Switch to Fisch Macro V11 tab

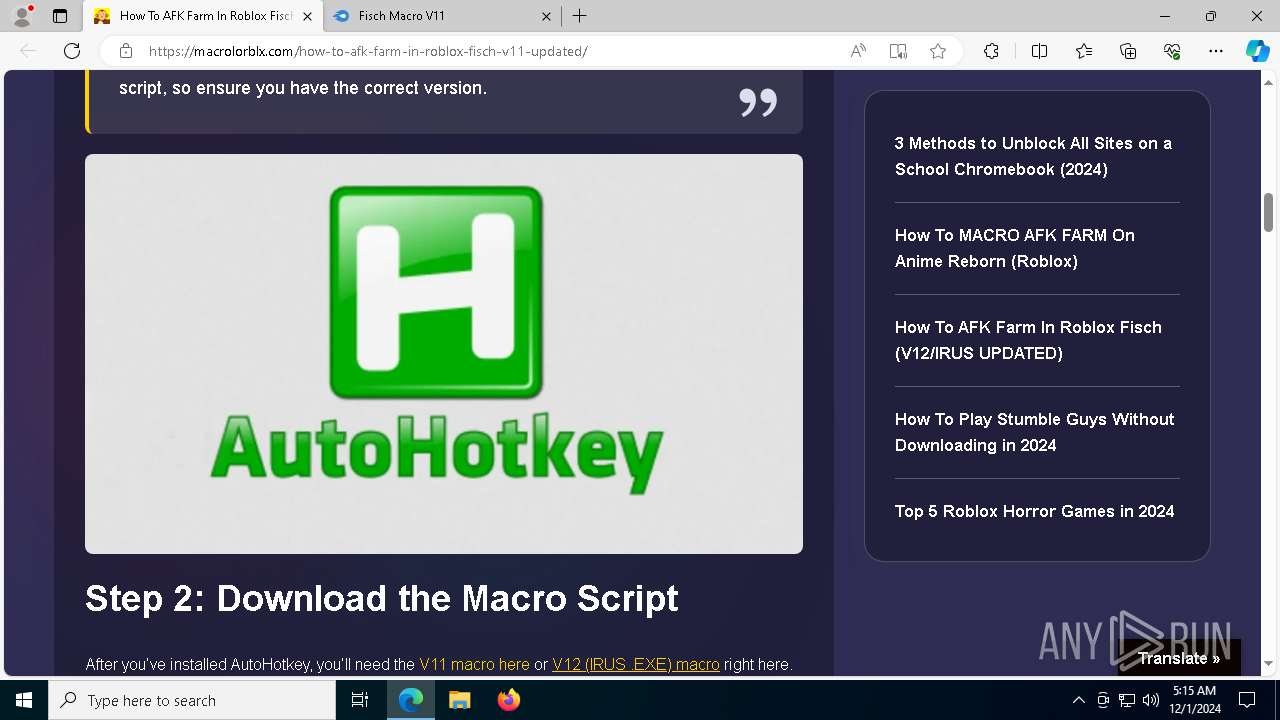[x=441, y=16]
